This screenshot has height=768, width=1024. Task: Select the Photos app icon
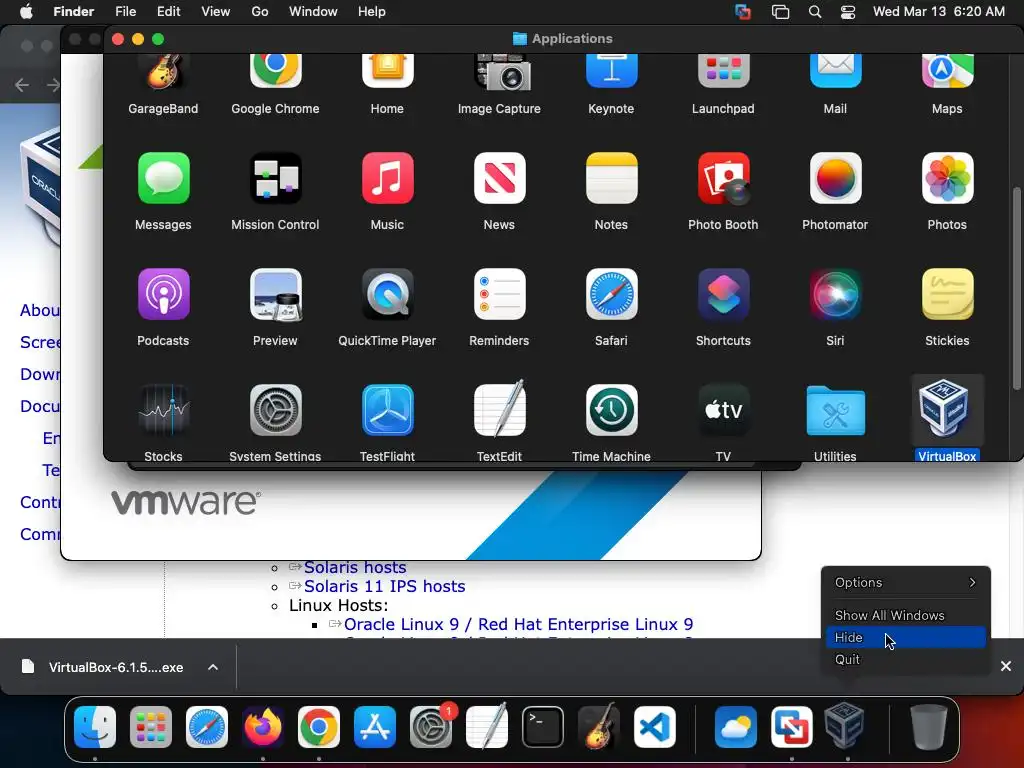[948, 178]
